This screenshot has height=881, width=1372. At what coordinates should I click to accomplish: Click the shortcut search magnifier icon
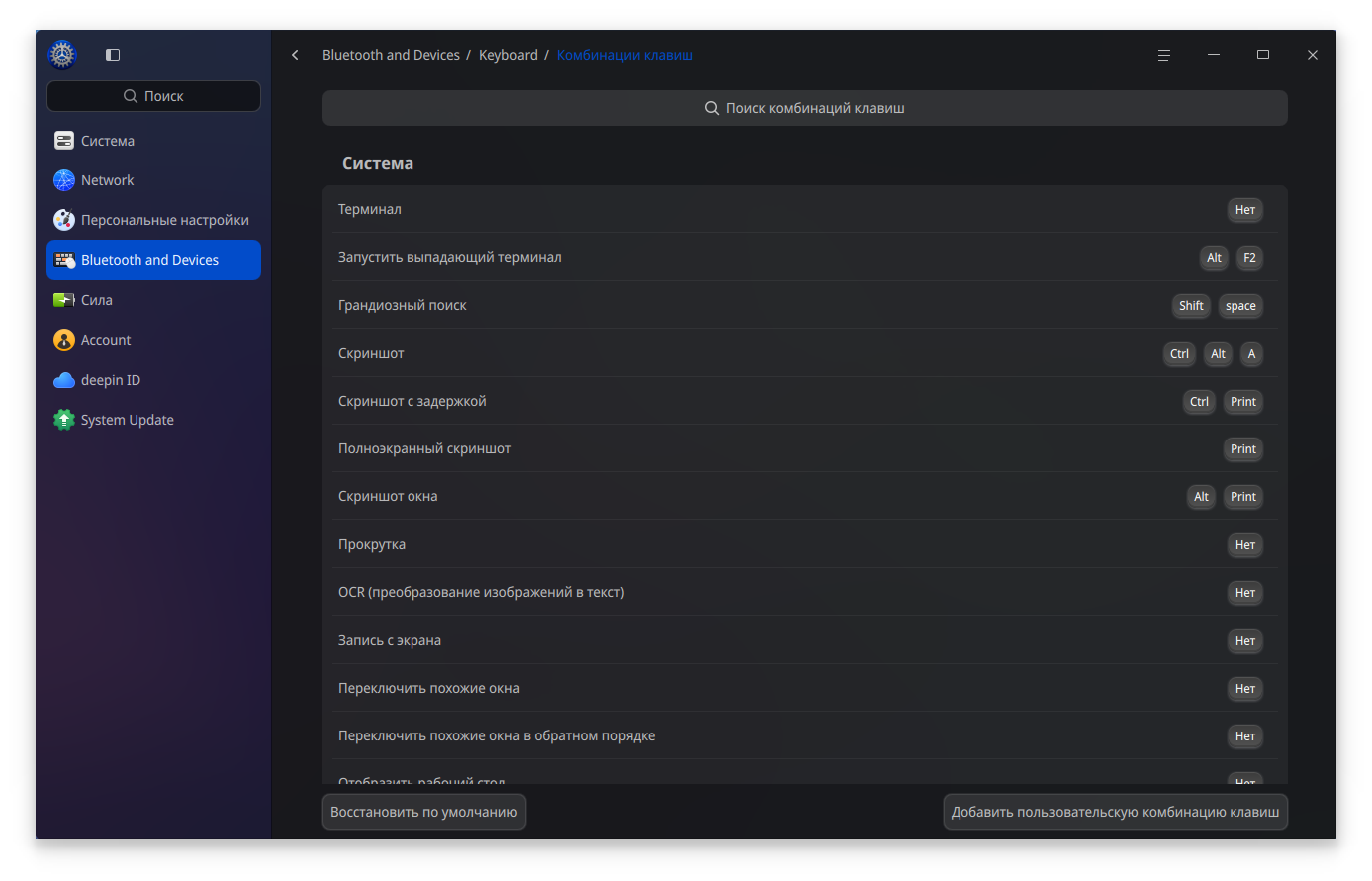[712, 108]
